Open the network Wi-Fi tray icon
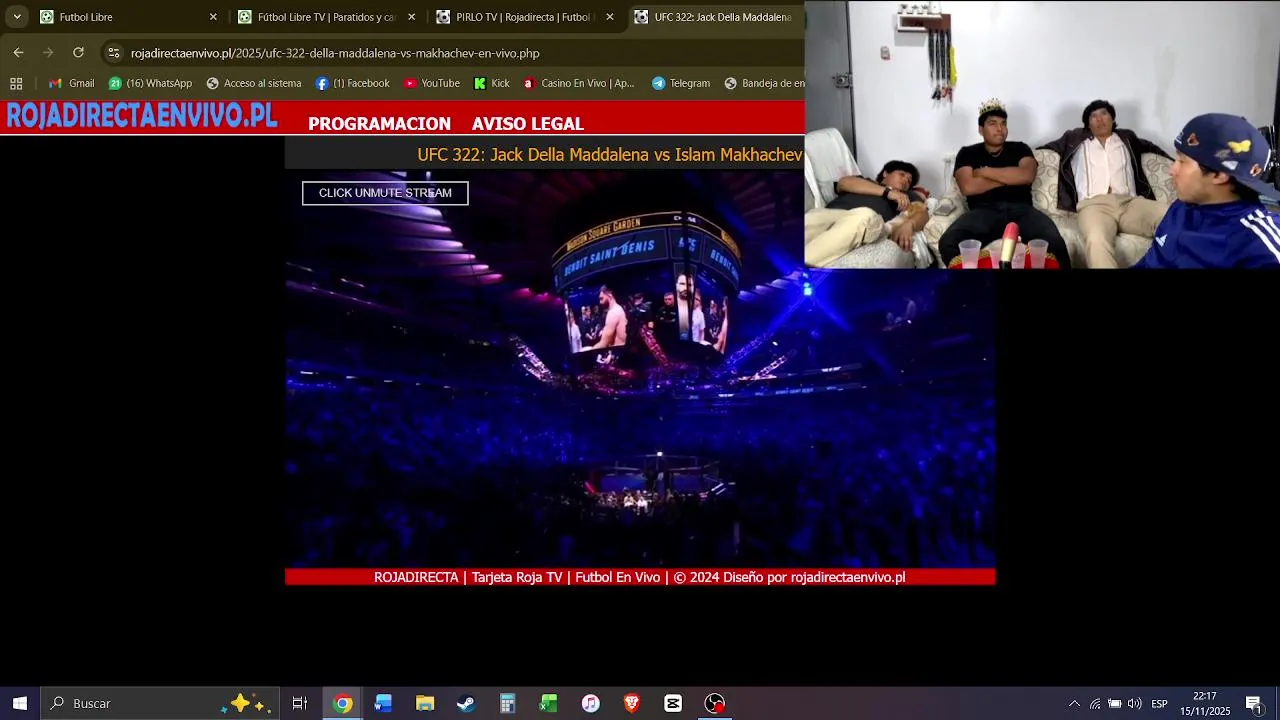1280x720 pixels. point(1095,703)
